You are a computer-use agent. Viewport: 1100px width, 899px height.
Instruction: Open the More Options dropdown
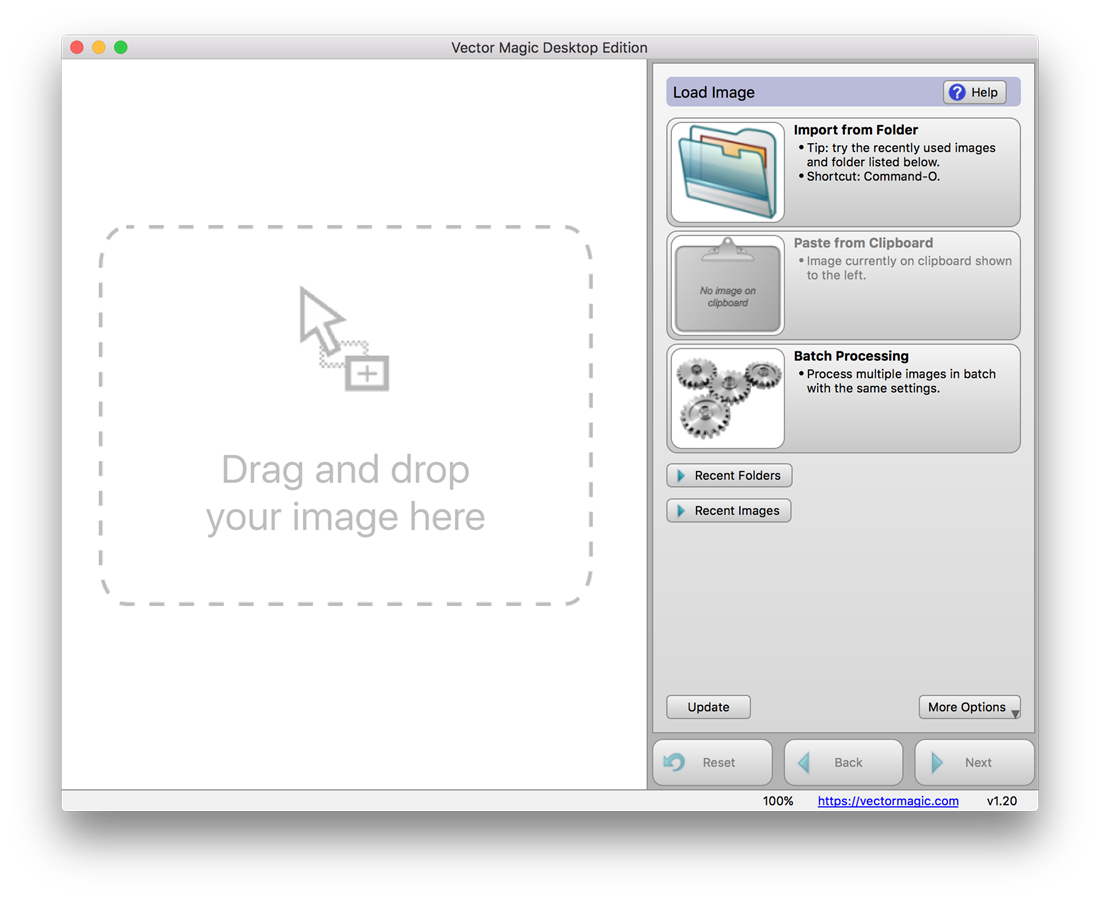pyautogui.click(x=969, y=706)
